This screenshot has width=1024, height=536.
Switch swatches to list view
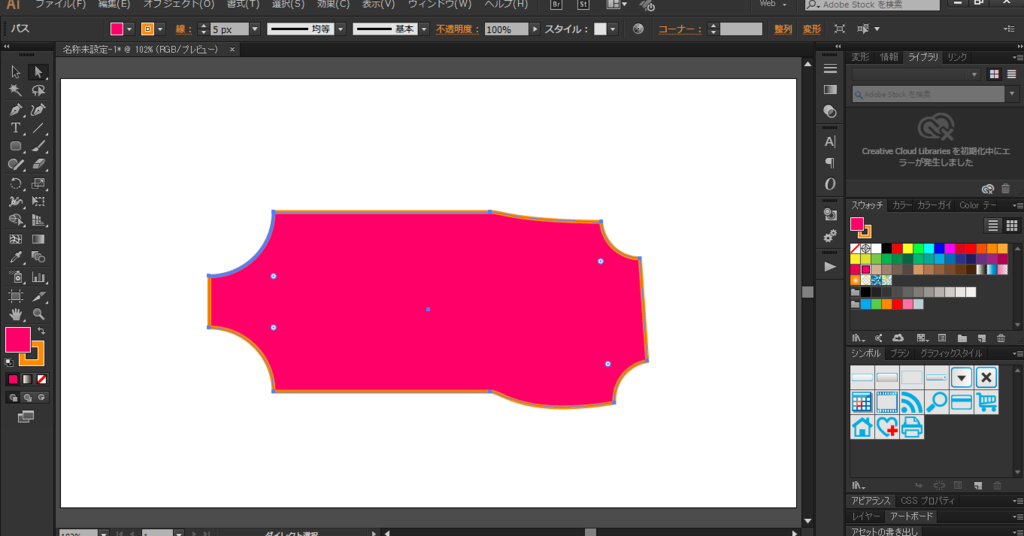click(993, 226)
